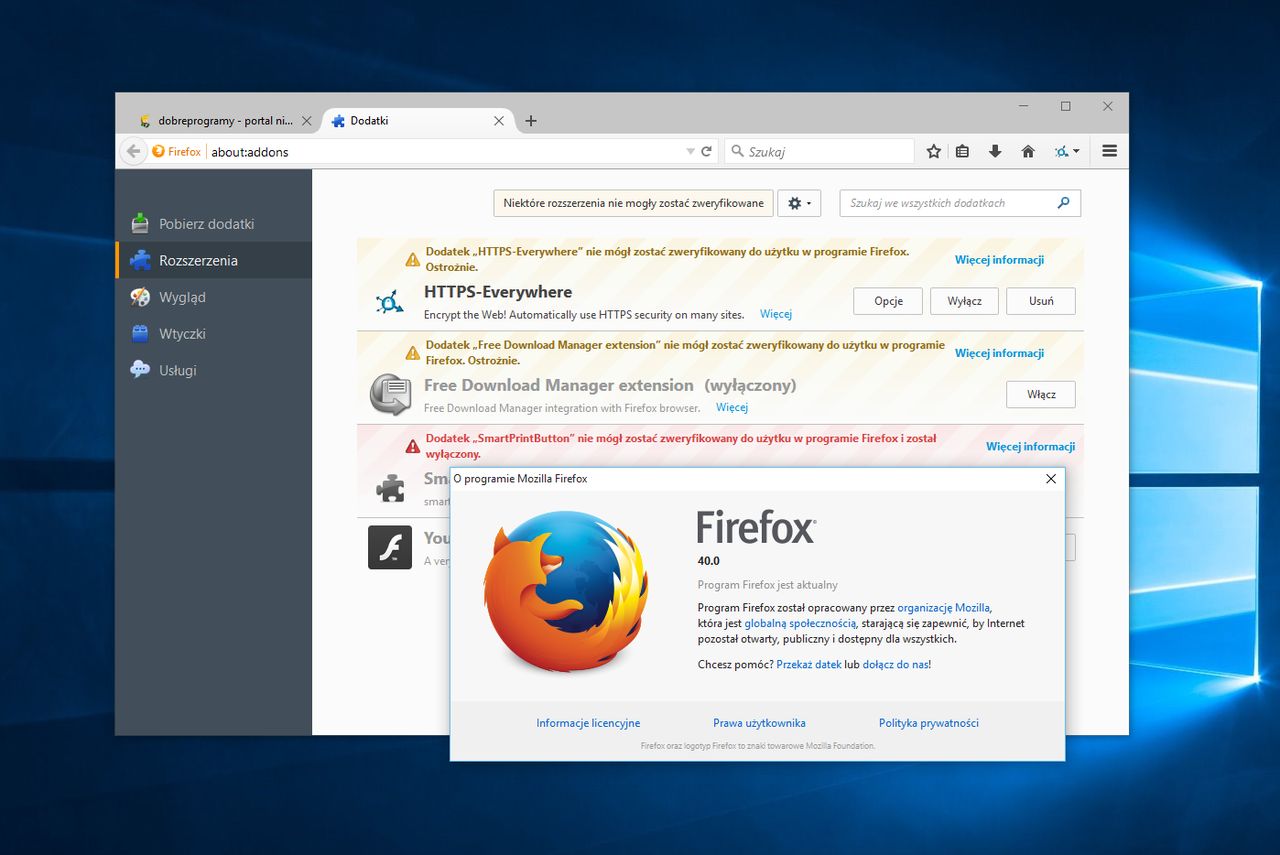Close the About Mozilla Firefox dialog

click(1051, 479)
